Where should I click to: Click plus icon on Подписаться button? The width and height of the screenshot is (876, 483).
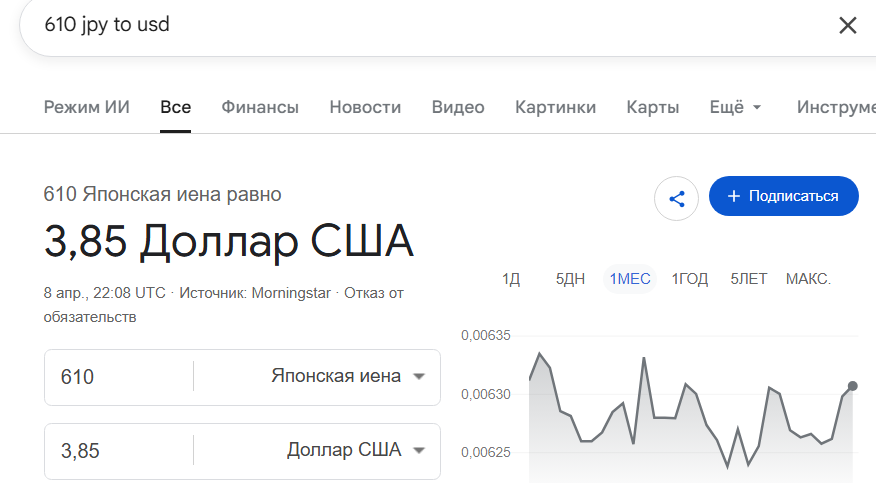[734, 196]
